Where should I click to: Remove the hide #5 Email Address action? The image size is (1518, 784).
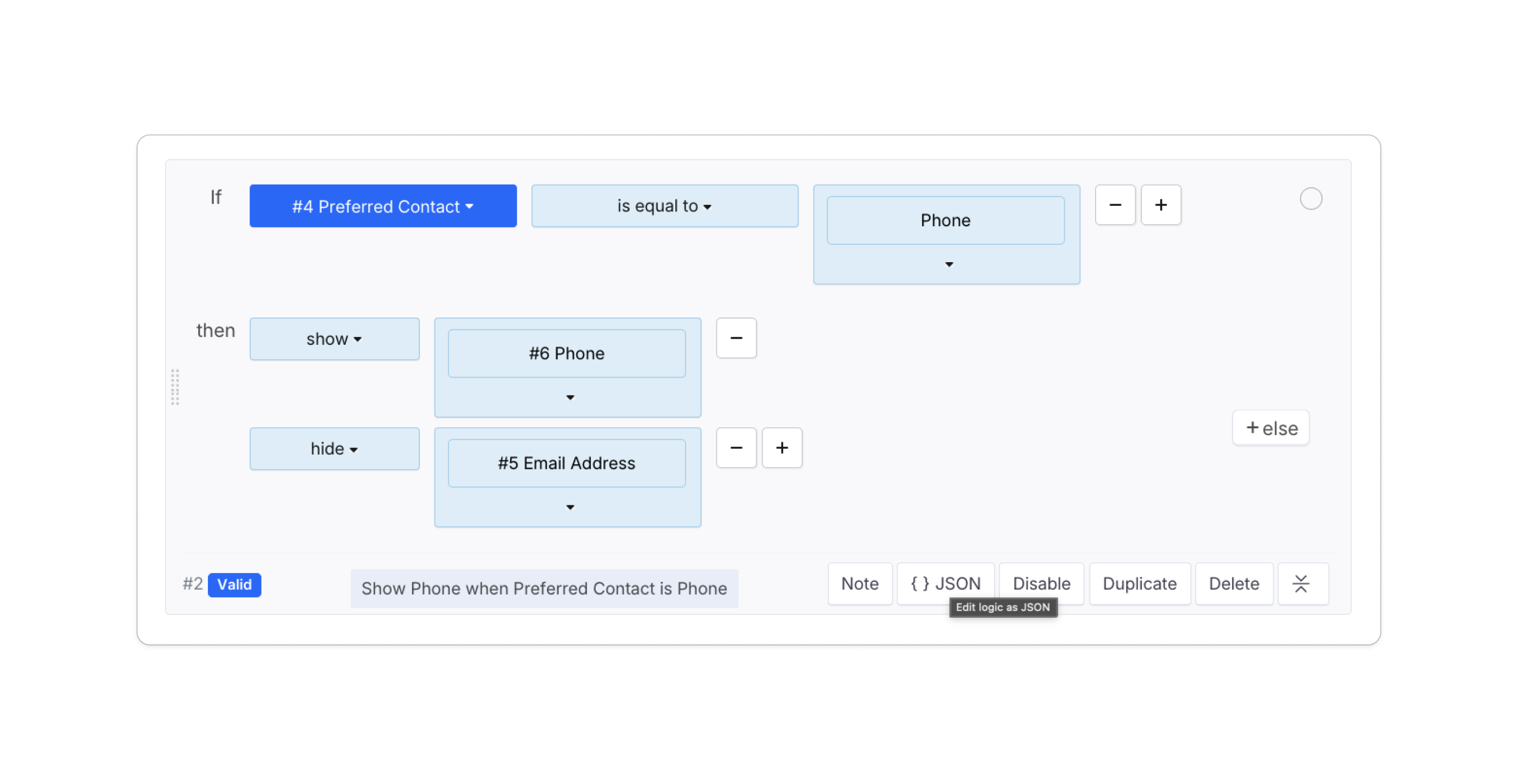pos(735,447)
